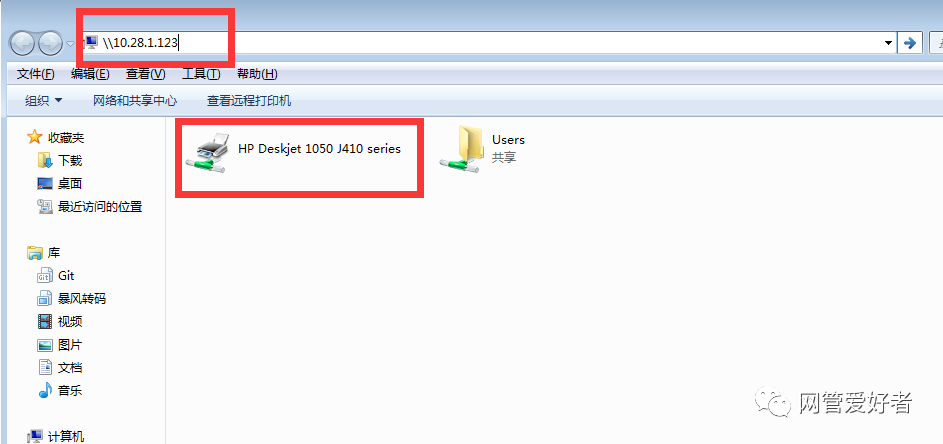Click the 暴风转码 library icon
This screenshot has height=444, width=943.
(45, 298)
